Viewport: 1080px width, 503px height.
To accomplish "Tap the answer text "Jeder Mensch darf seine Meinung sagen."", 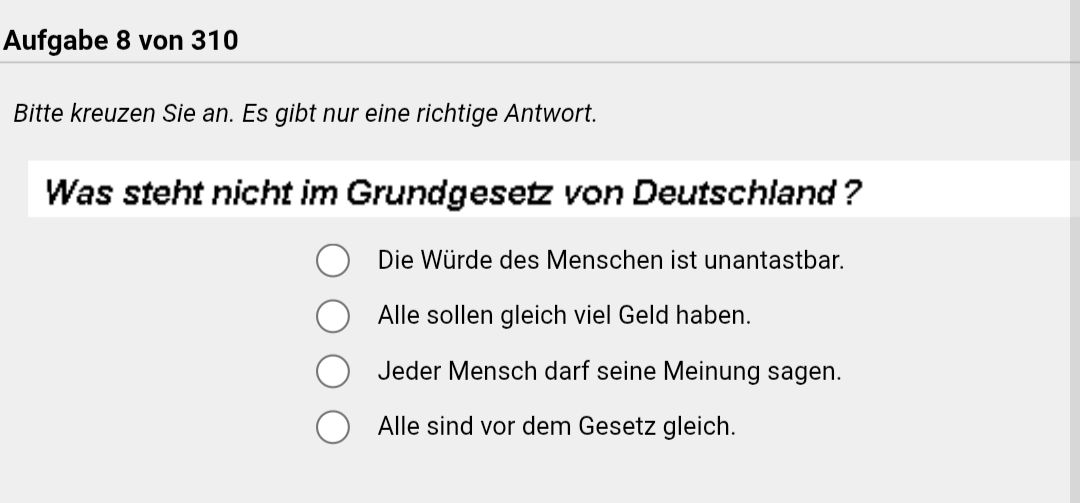I will (x=609, y=371).
